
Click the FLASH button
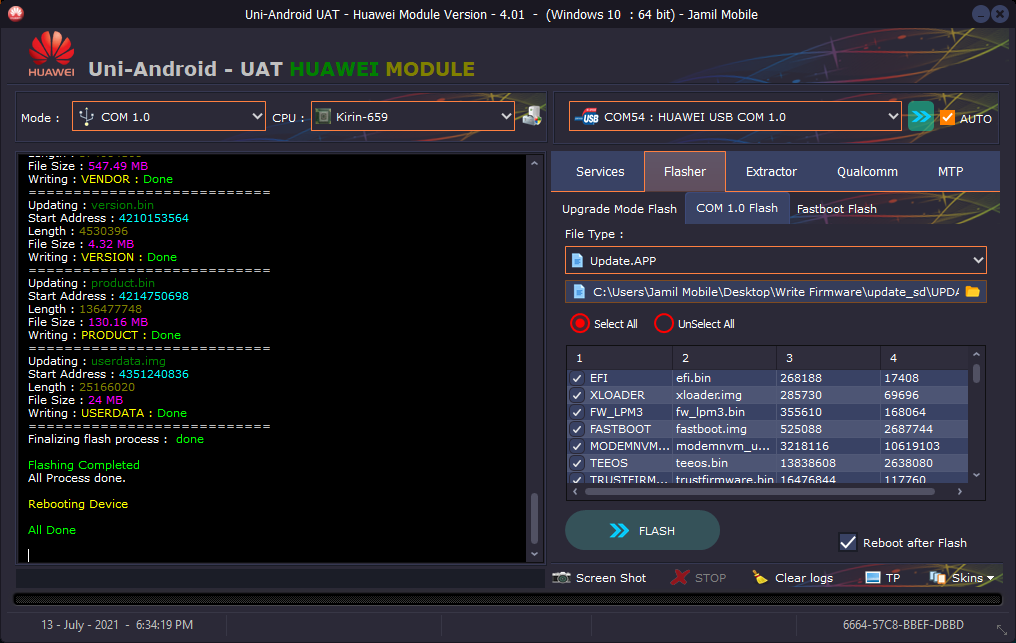(642, 530)
